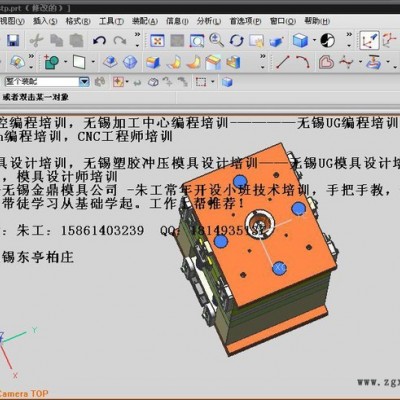The image size is (400, 400).
Task: Click the selection filter icon with yellow star
Action: (118, 82)
